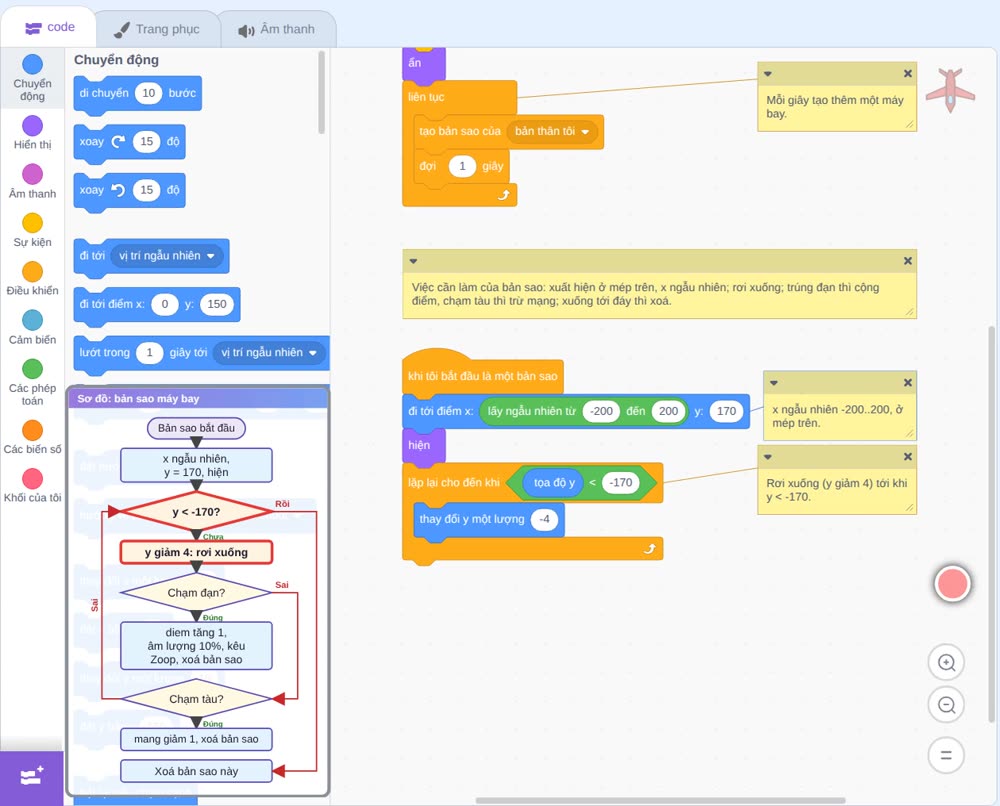Open the 'bản thân tôi' dropdown in the clone block

click(552, 131)
